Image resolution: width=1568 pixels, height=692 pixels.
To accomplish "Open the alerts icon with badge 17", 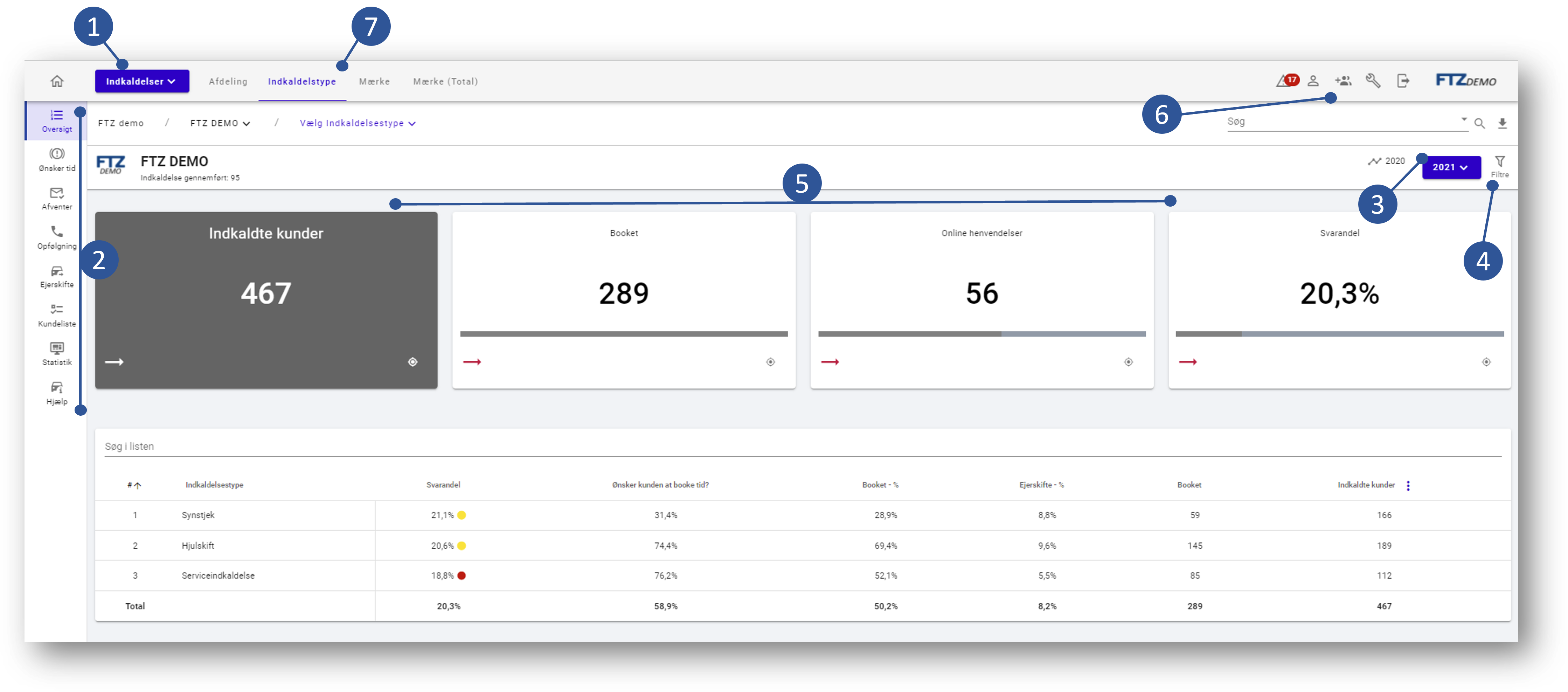I will point(1288,80).
